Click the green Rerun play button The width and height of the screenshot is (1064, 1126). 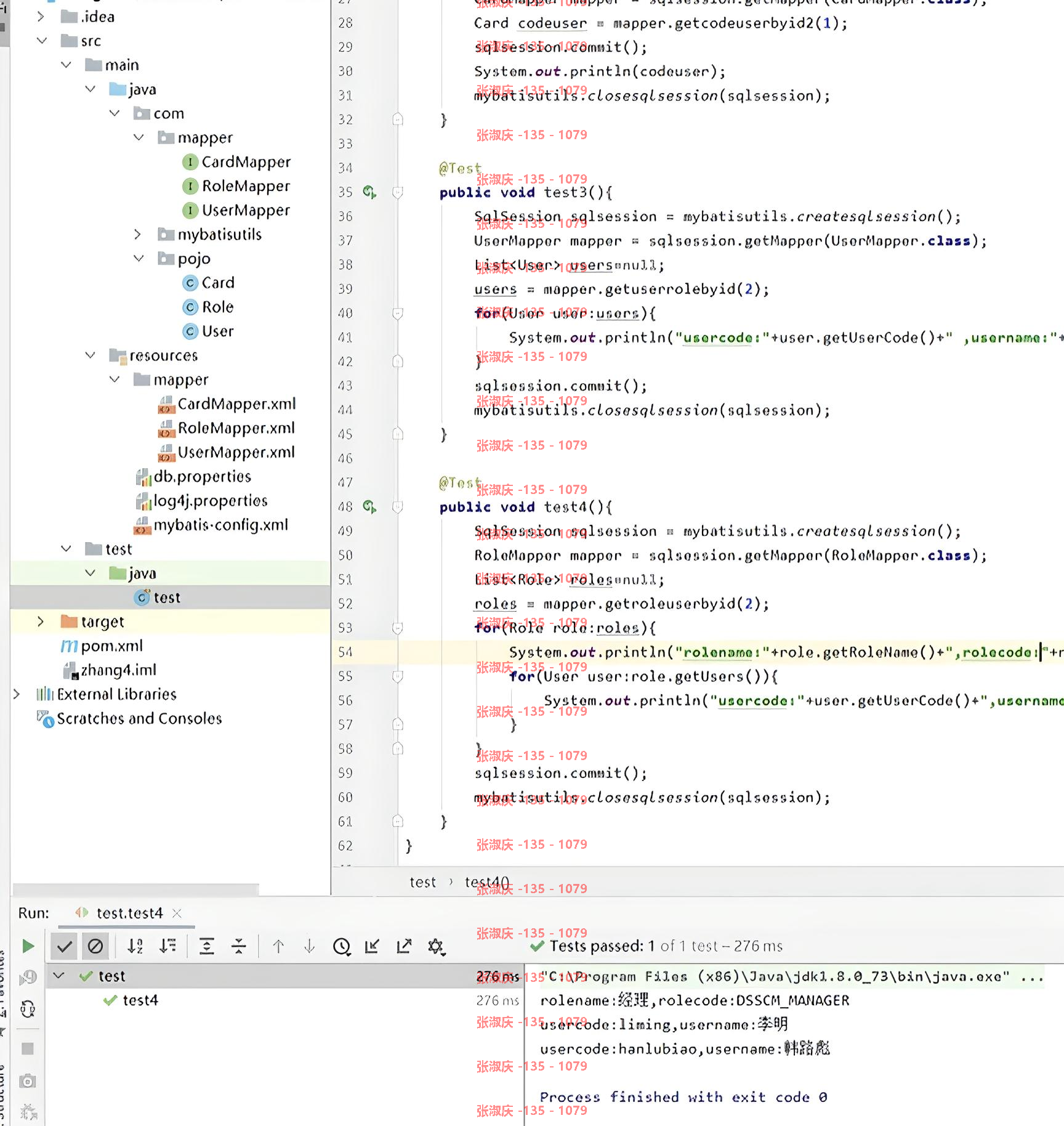pos(28,946)
